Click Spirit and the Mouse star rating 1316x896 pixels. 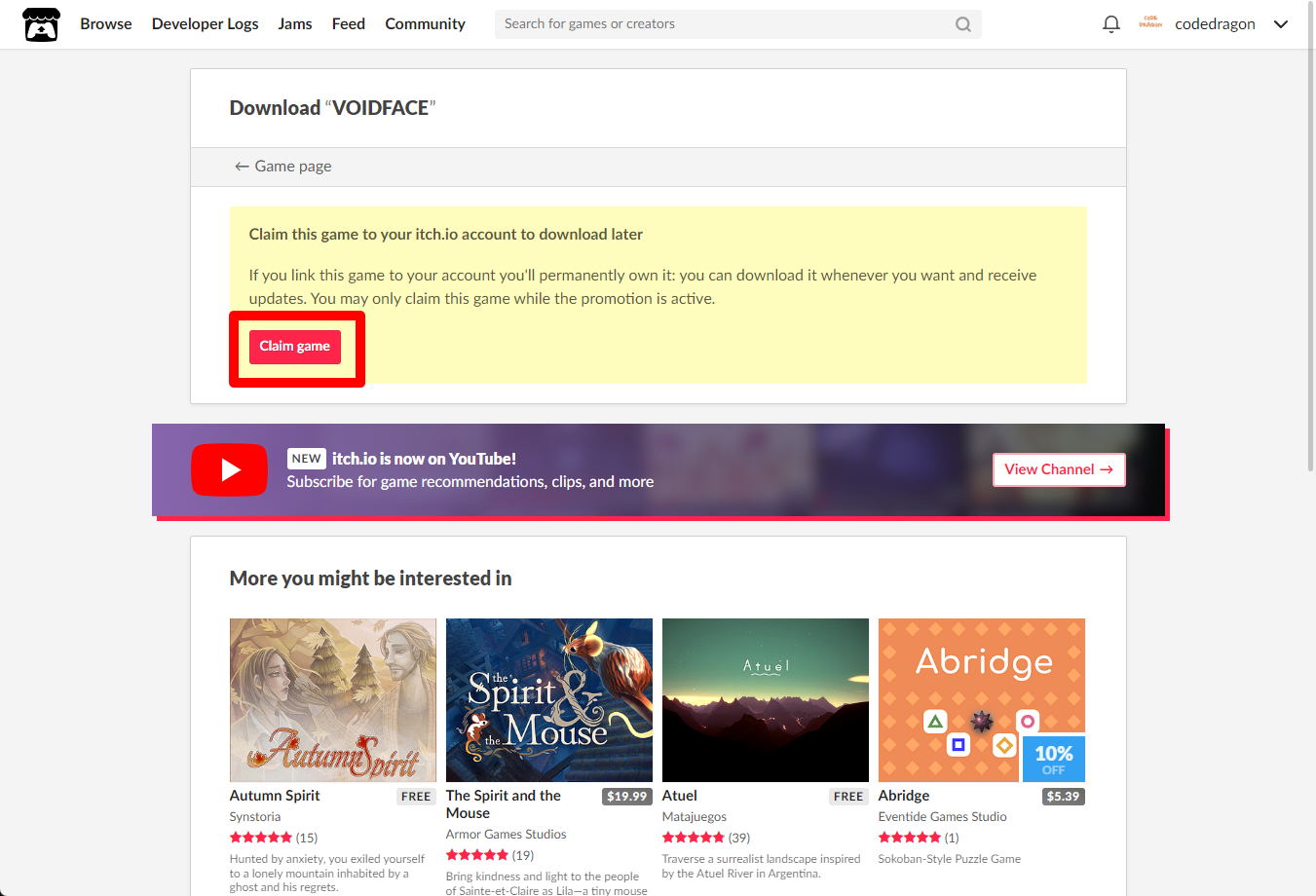(x=477, y=855)
